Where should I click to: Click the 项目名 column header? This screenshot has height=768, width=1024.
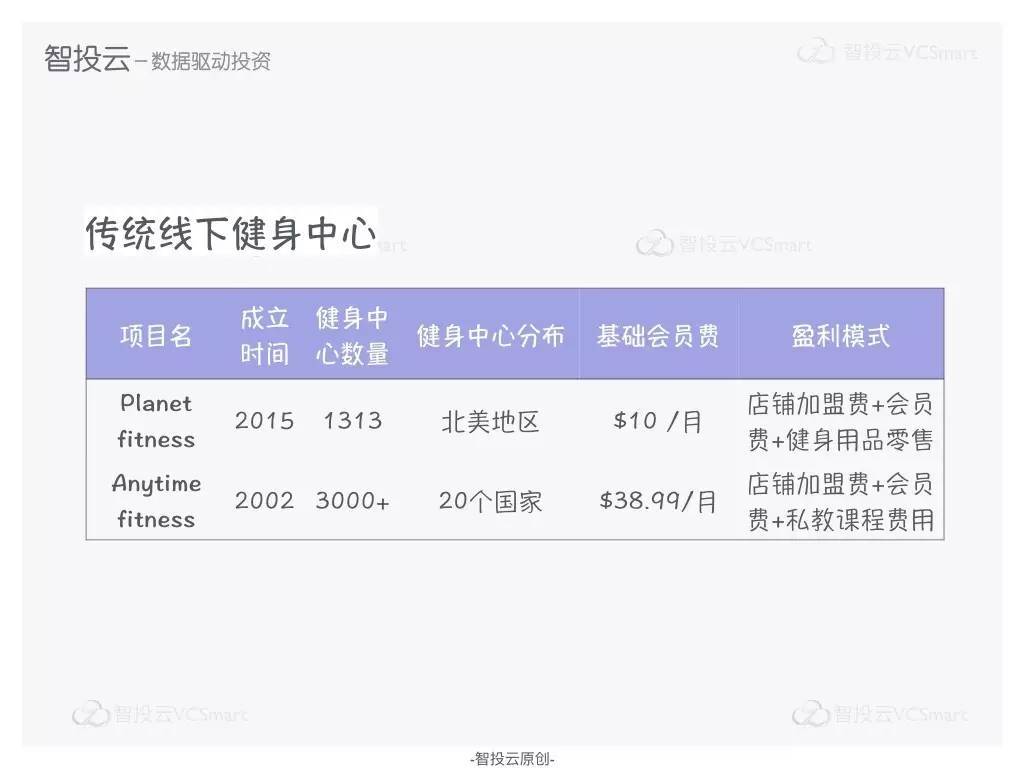(x=155, y=336)
